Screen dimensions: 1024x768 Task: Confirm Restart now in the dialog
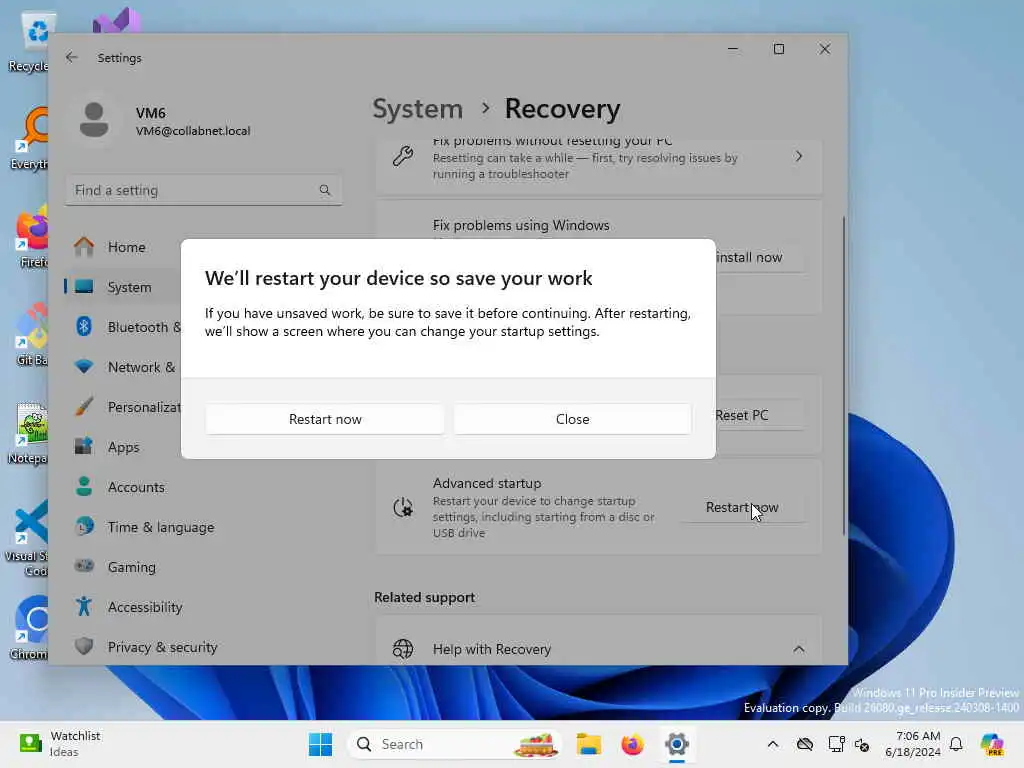[x=325, y=419]
